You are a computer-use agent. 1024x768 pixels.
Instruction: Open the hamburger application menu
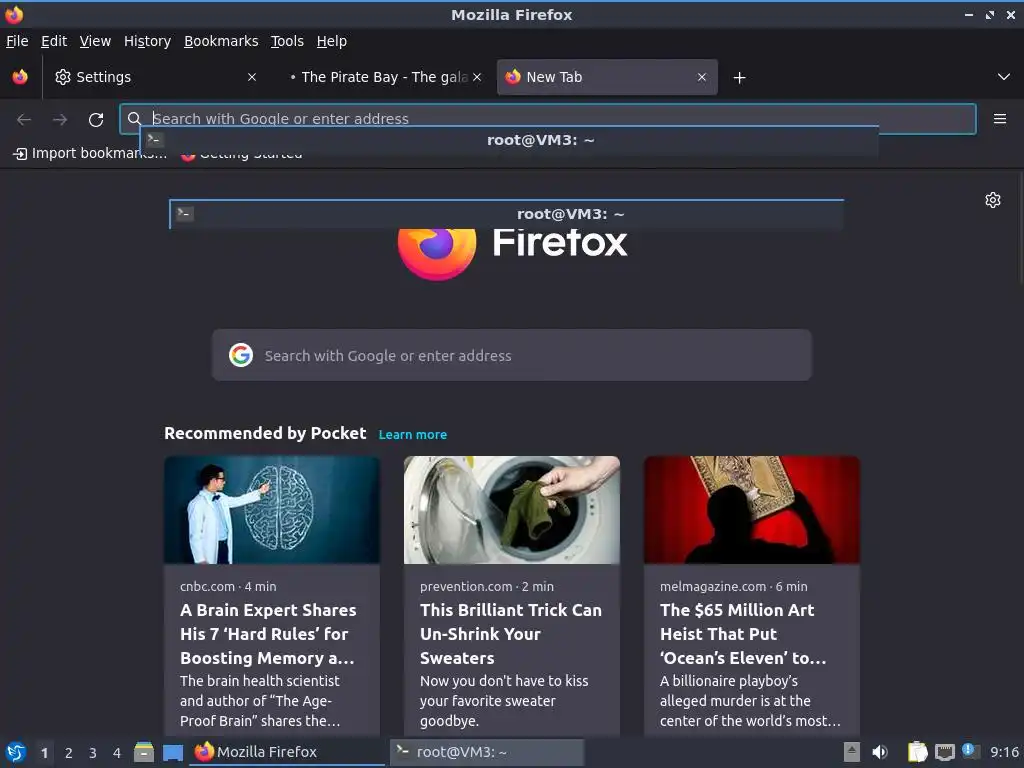[x=999, y=119]
